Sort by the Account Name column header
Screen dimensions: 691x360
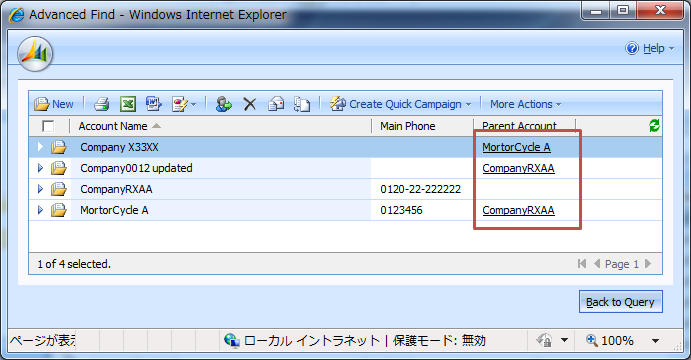tap(113, 126)
